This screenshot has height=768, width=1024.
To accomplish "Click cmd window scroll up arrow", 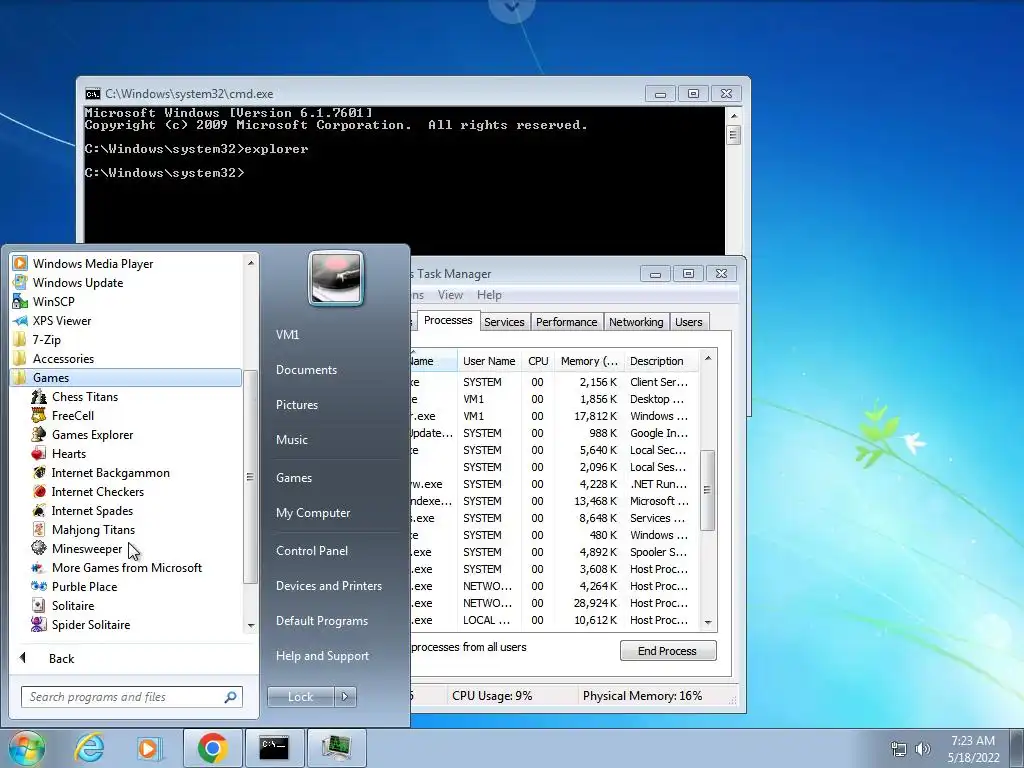I will 733,116.
